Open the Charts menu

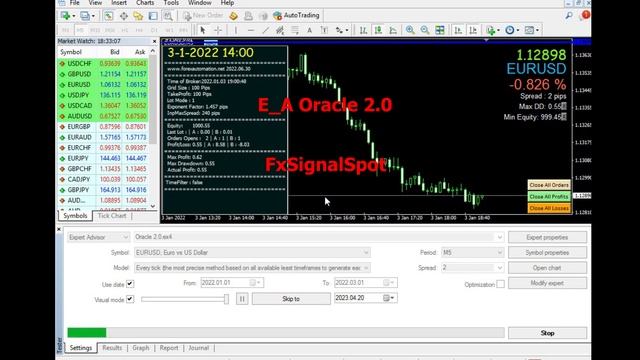tap(145, 3)
